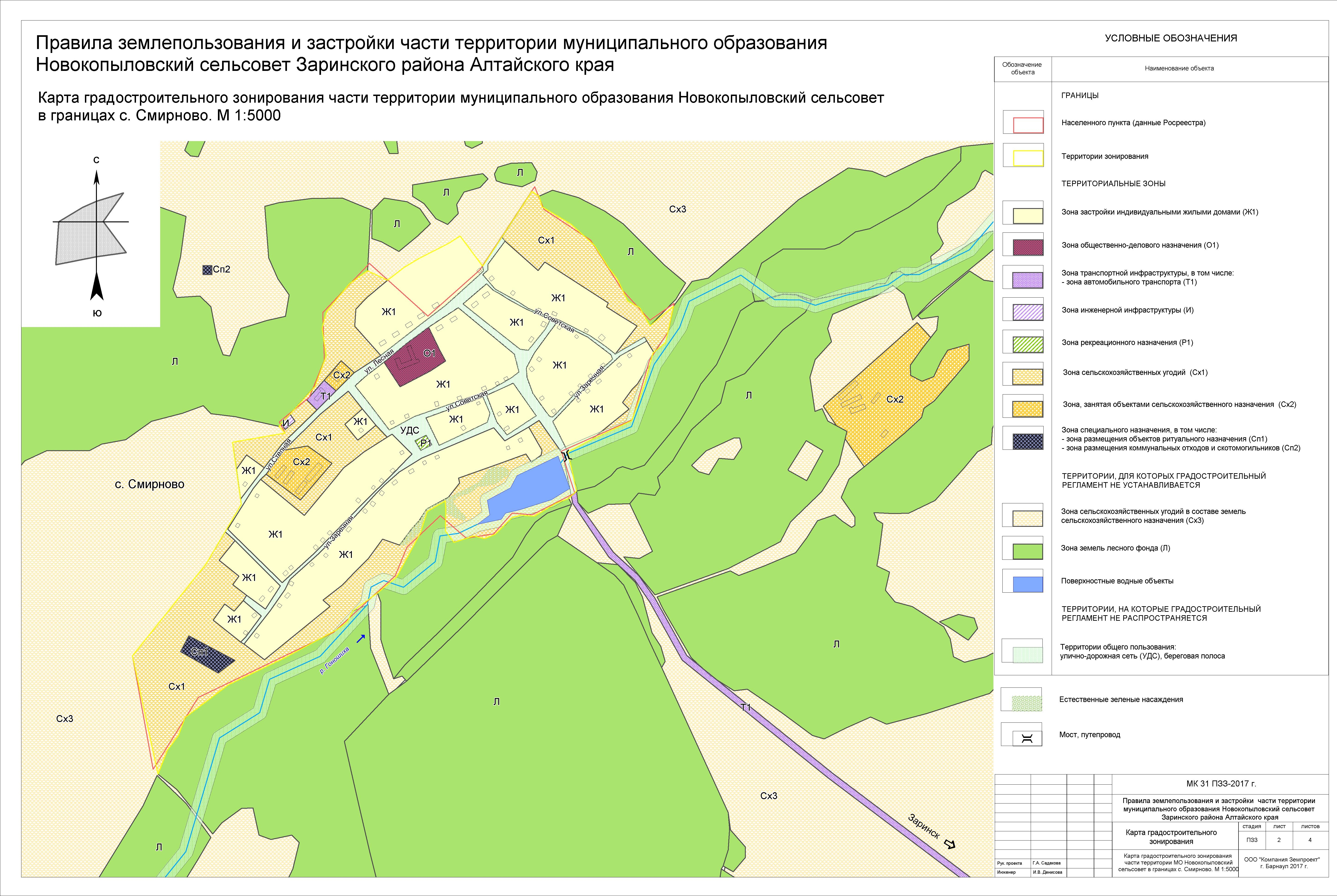
Task: Click the bridge symbol on the map
Action: tap(566, 455)
